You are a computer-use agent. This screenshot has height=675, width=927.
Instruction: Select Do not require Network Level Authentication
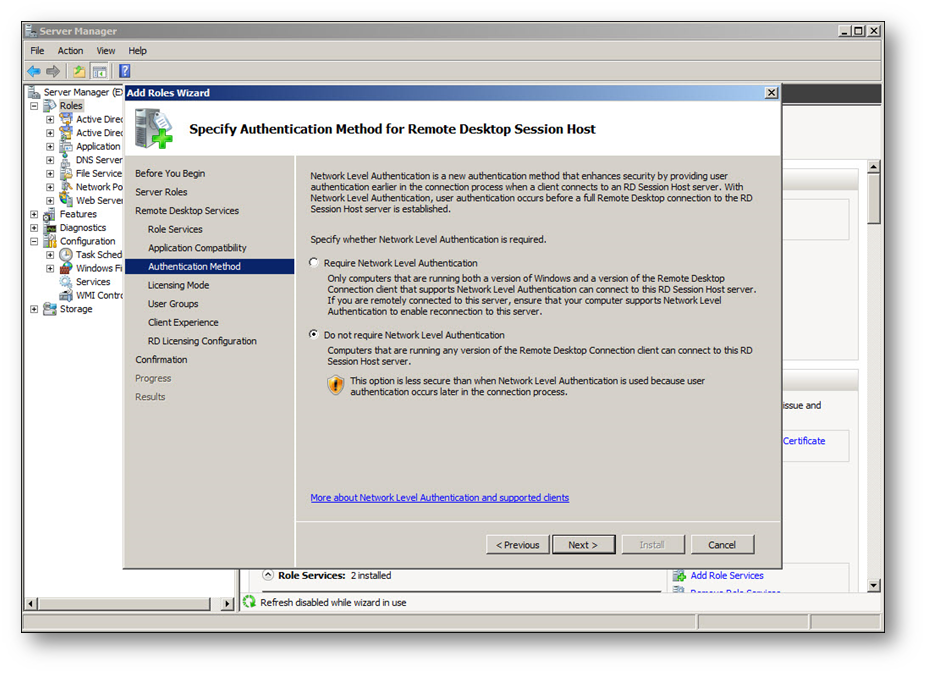point(315,335)
